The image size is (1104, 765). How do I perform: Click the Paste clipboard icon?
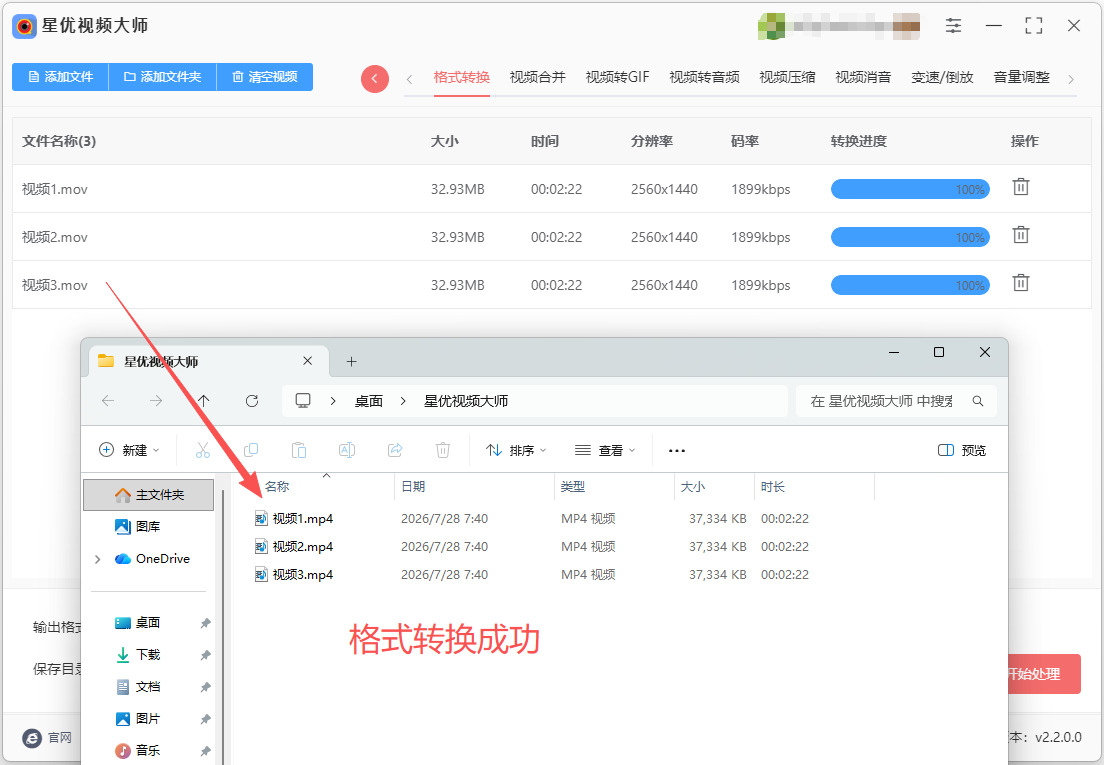coord(299,450)
